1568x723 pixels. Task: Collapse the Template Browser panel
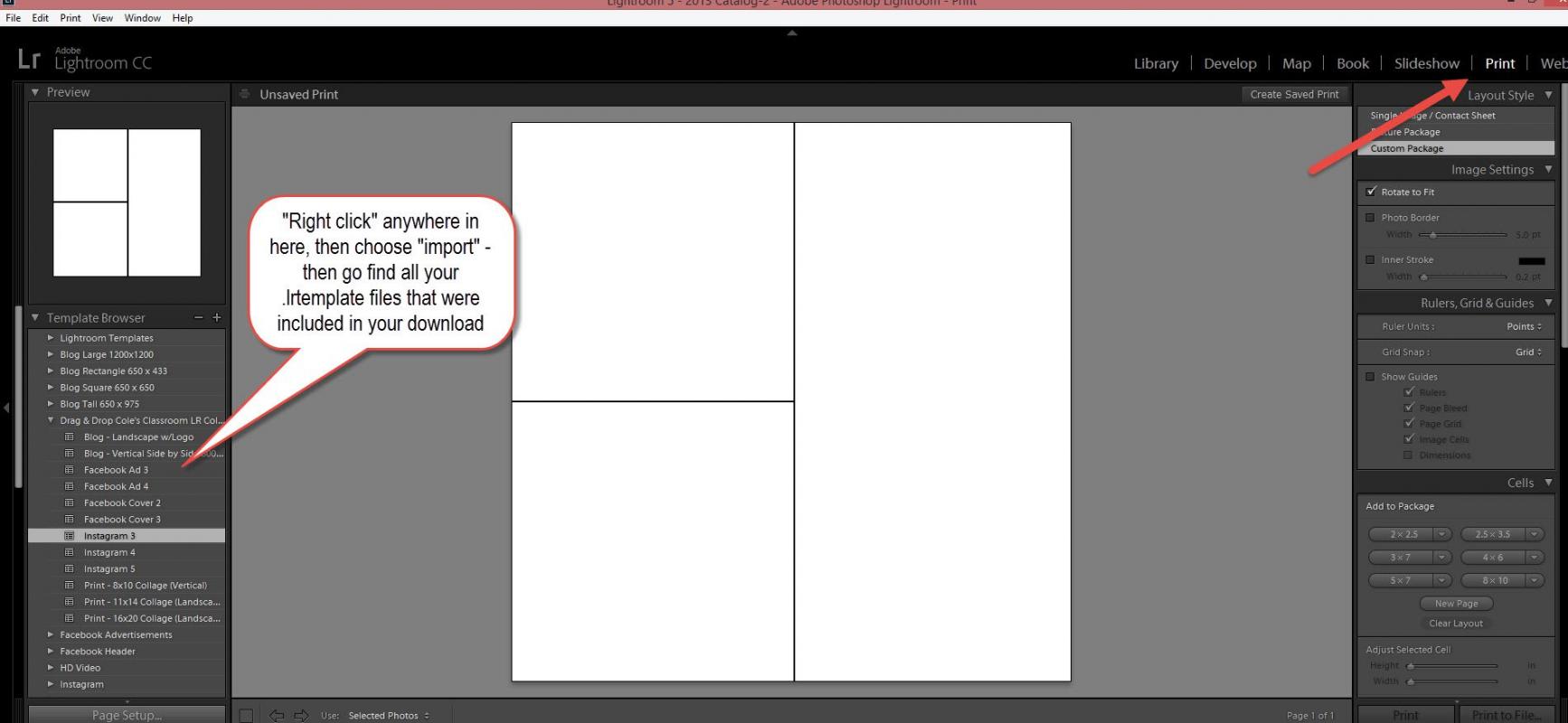(x=35, y=317)
